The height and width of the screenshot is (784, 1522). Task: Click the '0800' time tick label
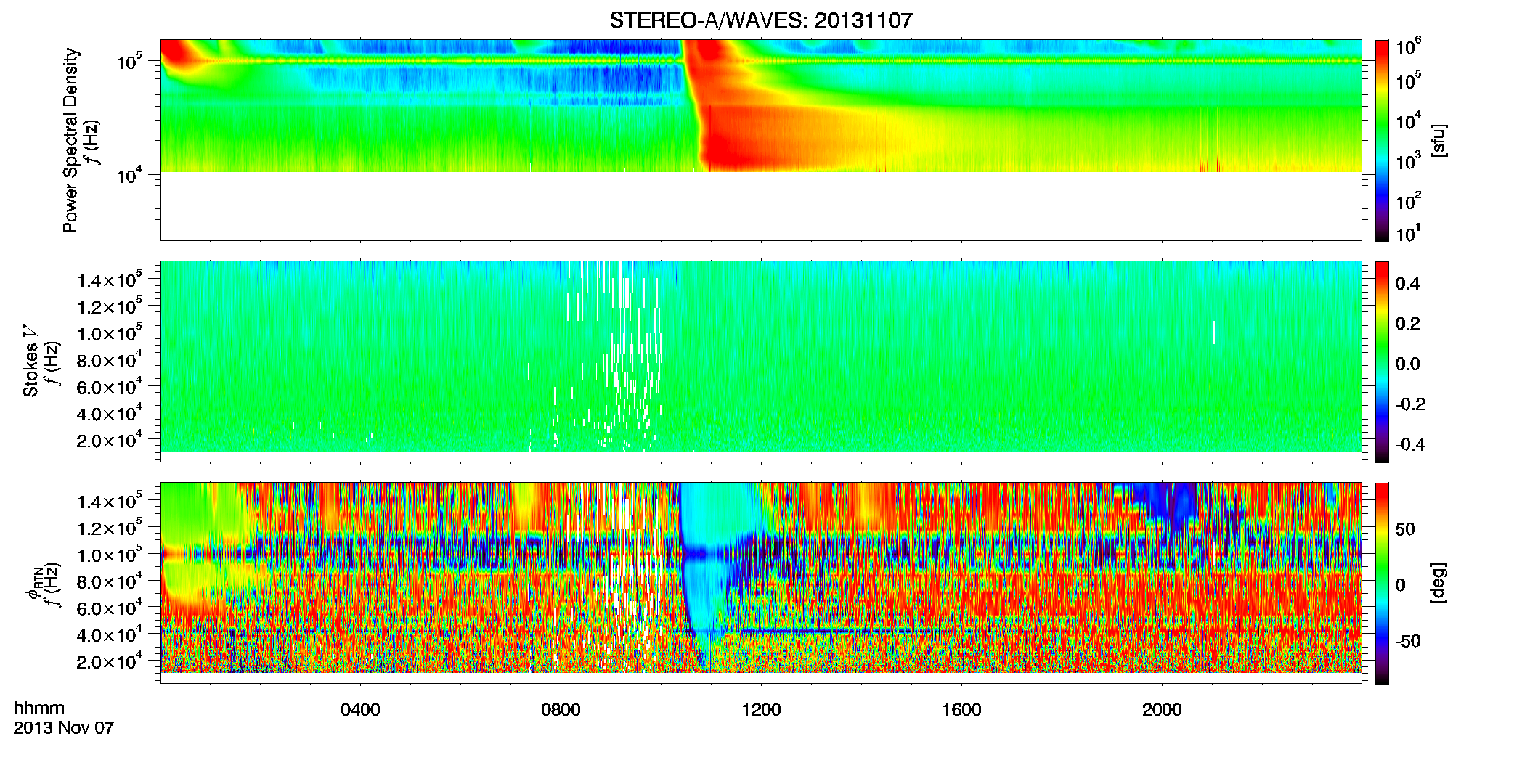click(x=561, y=710)
